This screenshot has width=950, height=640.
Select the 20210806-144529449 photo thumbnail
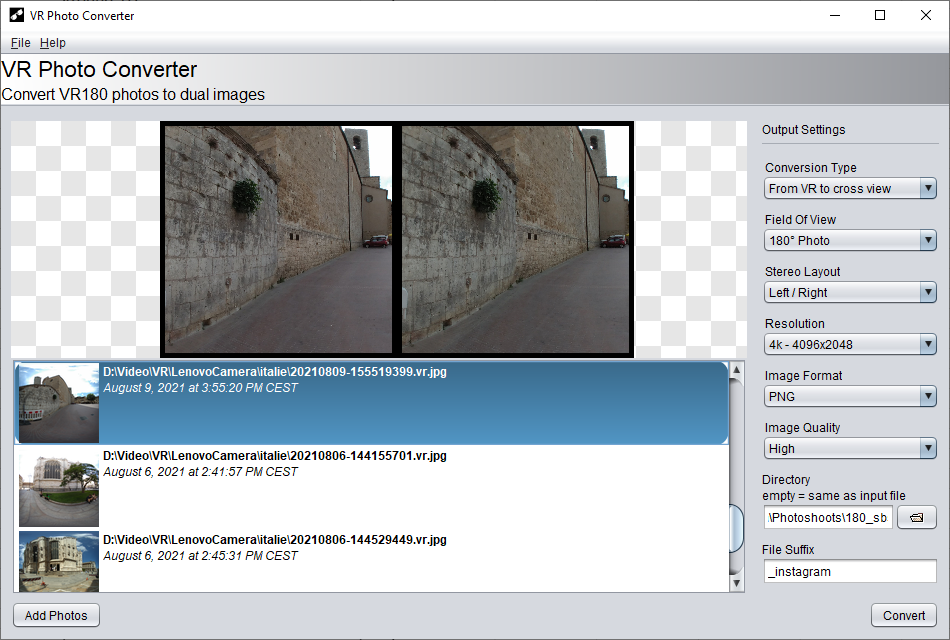click(x=59, y=561)
